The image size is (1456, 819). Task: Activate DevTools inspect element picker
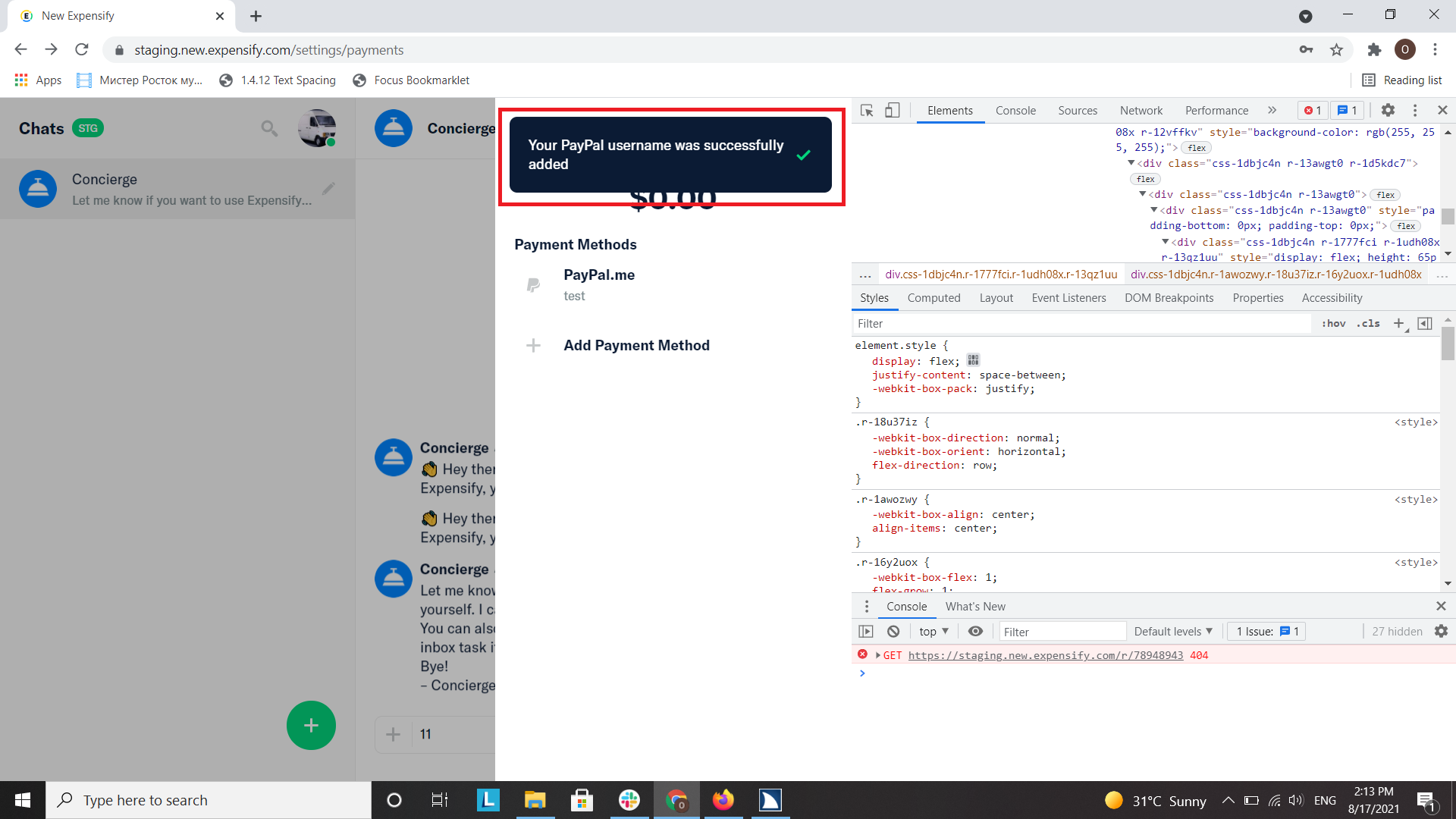[x=867, y=111]
